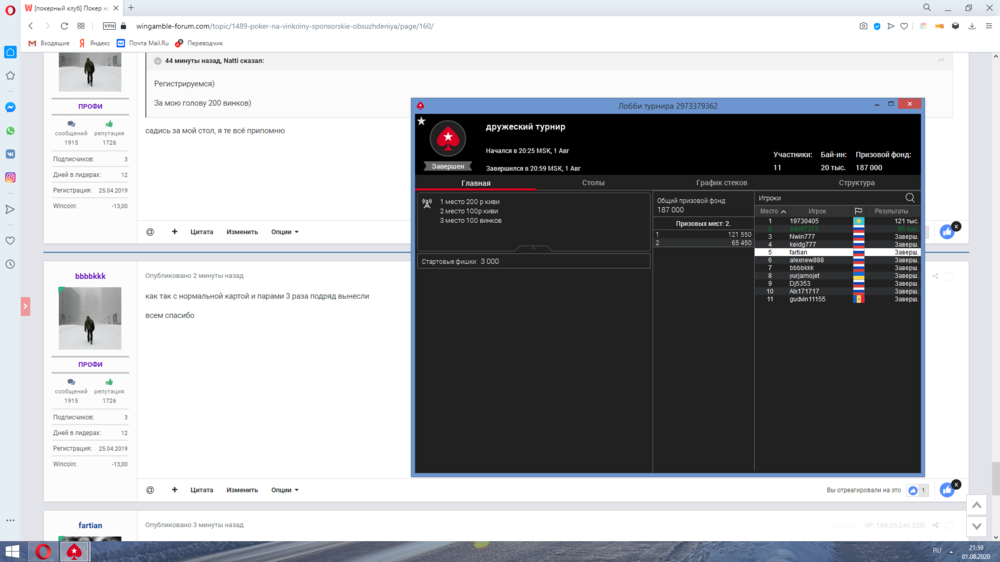Image resolution: width=1000 pixels, height=562 pixels.
Task: Click Цитата under bbbbkkk's post
Action: 202,490
